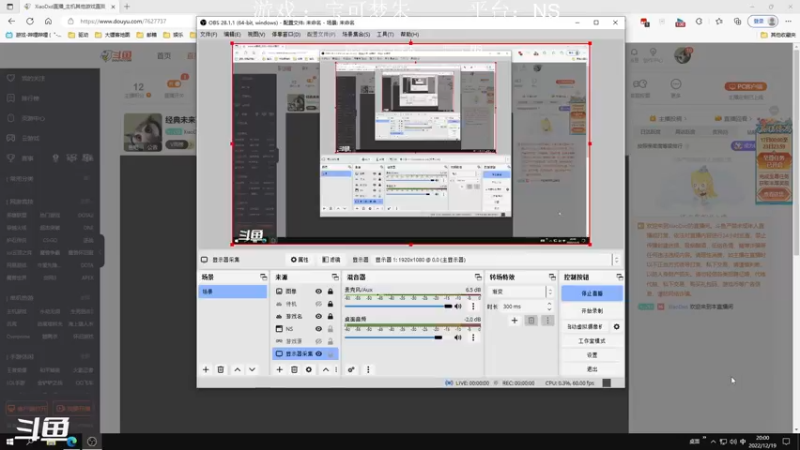This screenshot has width=800, height=450.
Task: Click the Douyu logo in the website header
Action: [117, 56]
